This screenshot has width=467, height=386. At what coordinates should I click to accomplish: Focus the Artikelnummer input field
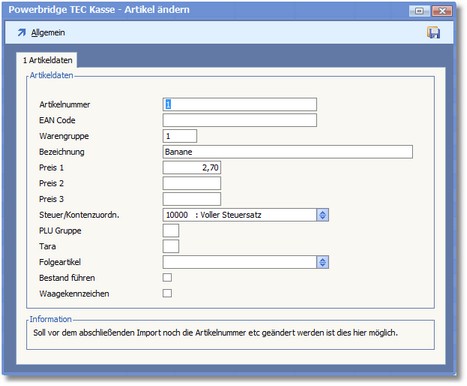(240, 104)
